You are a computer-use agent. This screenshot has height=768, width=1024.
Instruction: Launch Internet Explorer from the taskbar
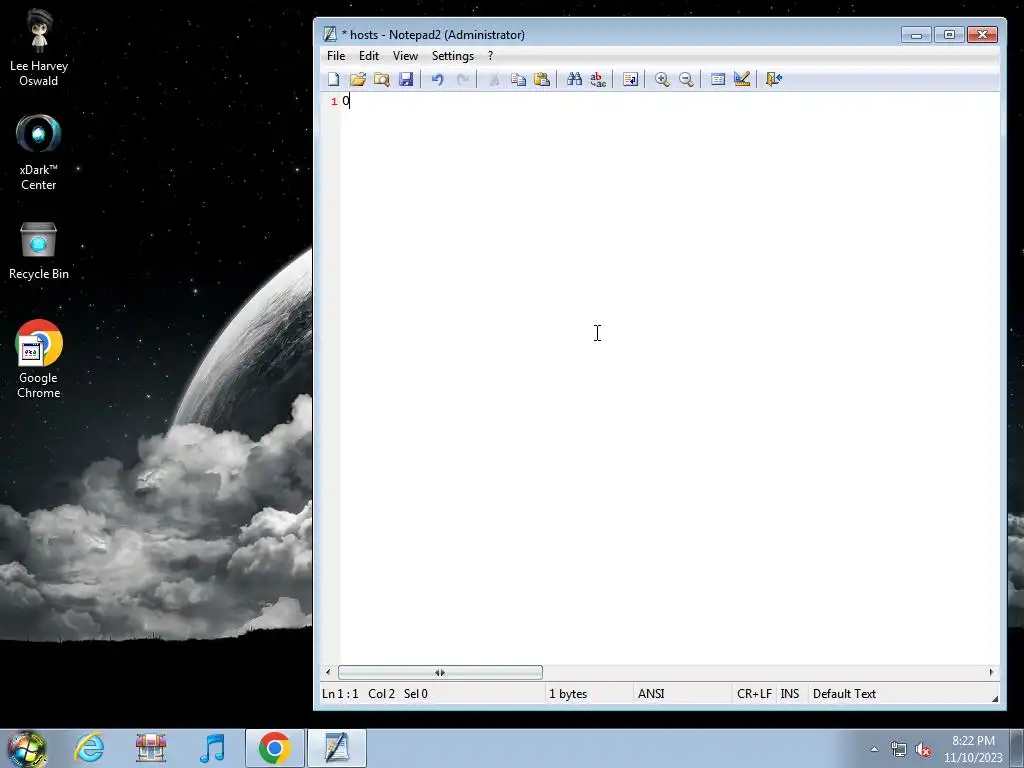pyautogui.click(x=89, y=748)
